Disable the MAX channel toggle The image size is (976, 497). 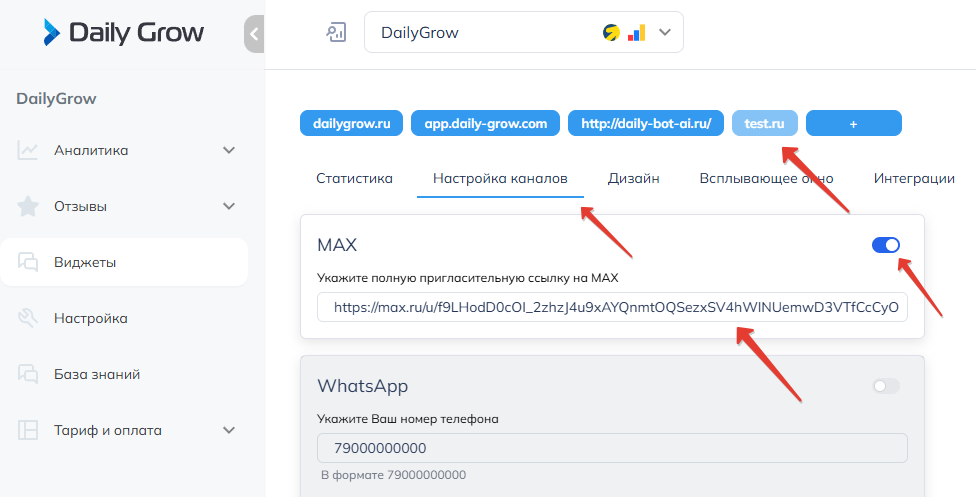point(886,245)
